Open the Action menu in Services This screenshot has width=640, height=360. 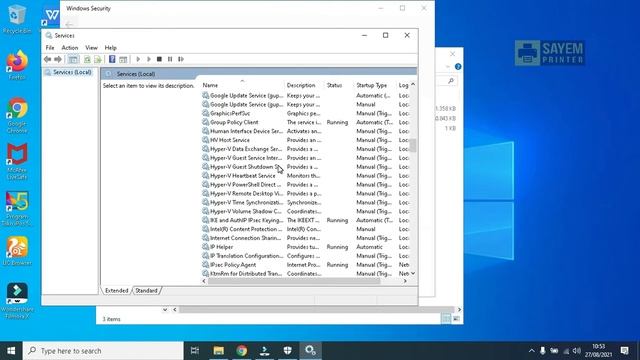[x=70, y=48]
